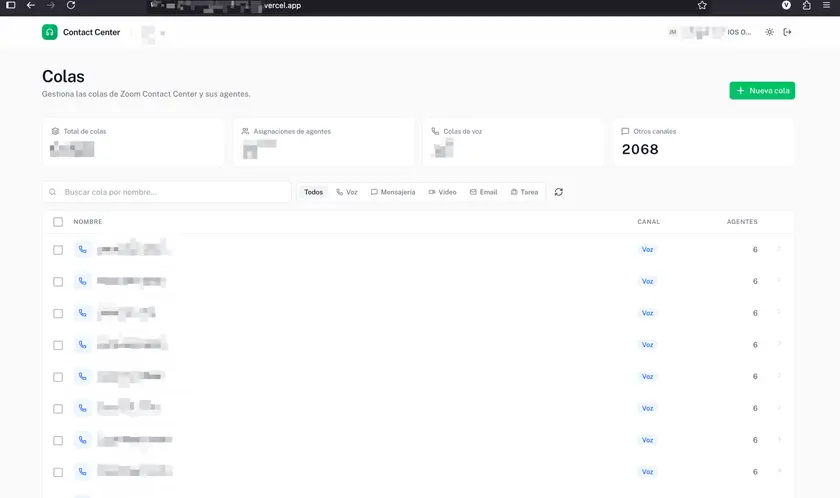Check the fifth queue row checkbox

click(58, 377)
